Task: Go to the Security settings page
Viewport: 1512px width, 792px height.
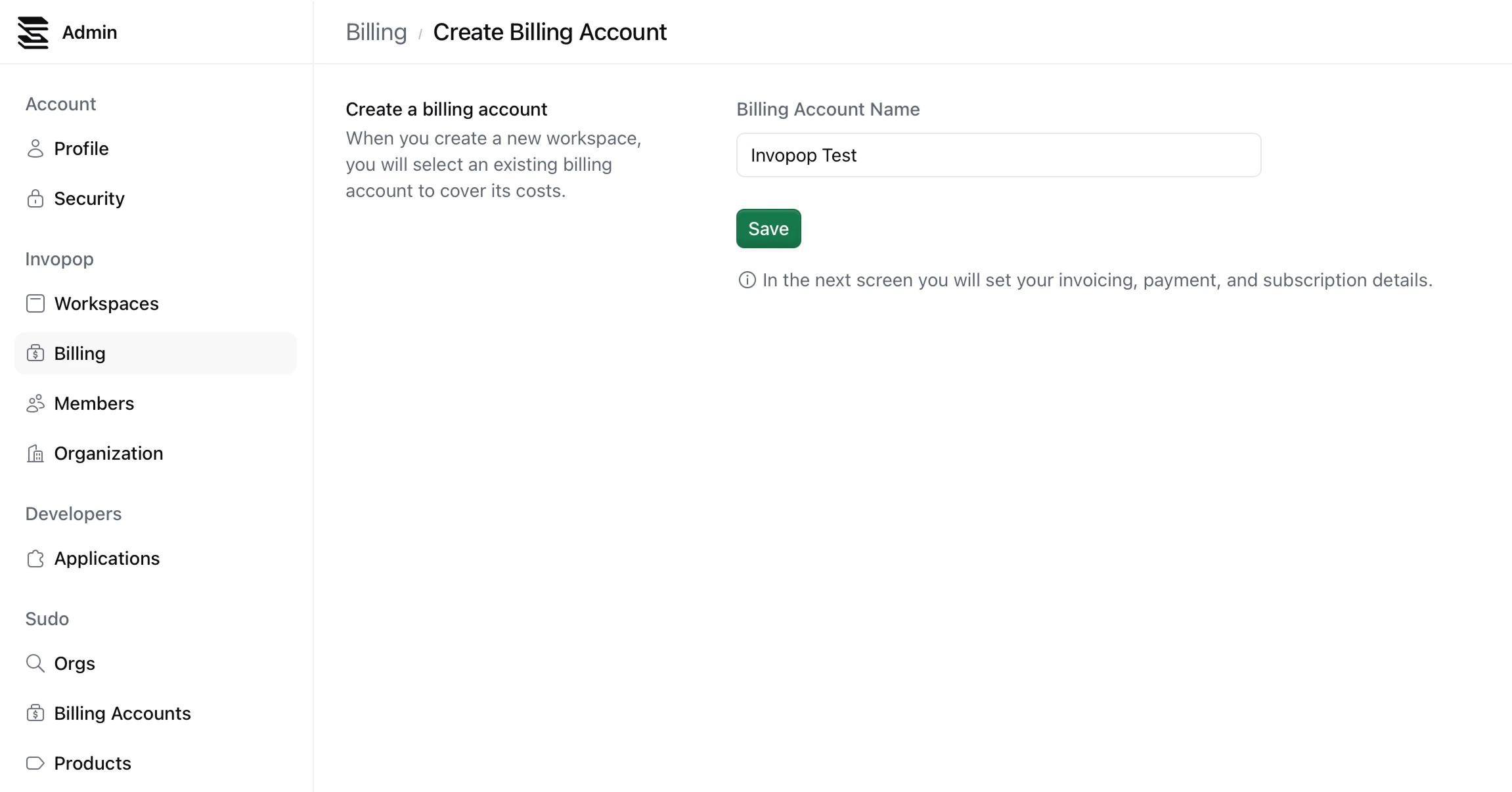Action: (x=89, y=198)
